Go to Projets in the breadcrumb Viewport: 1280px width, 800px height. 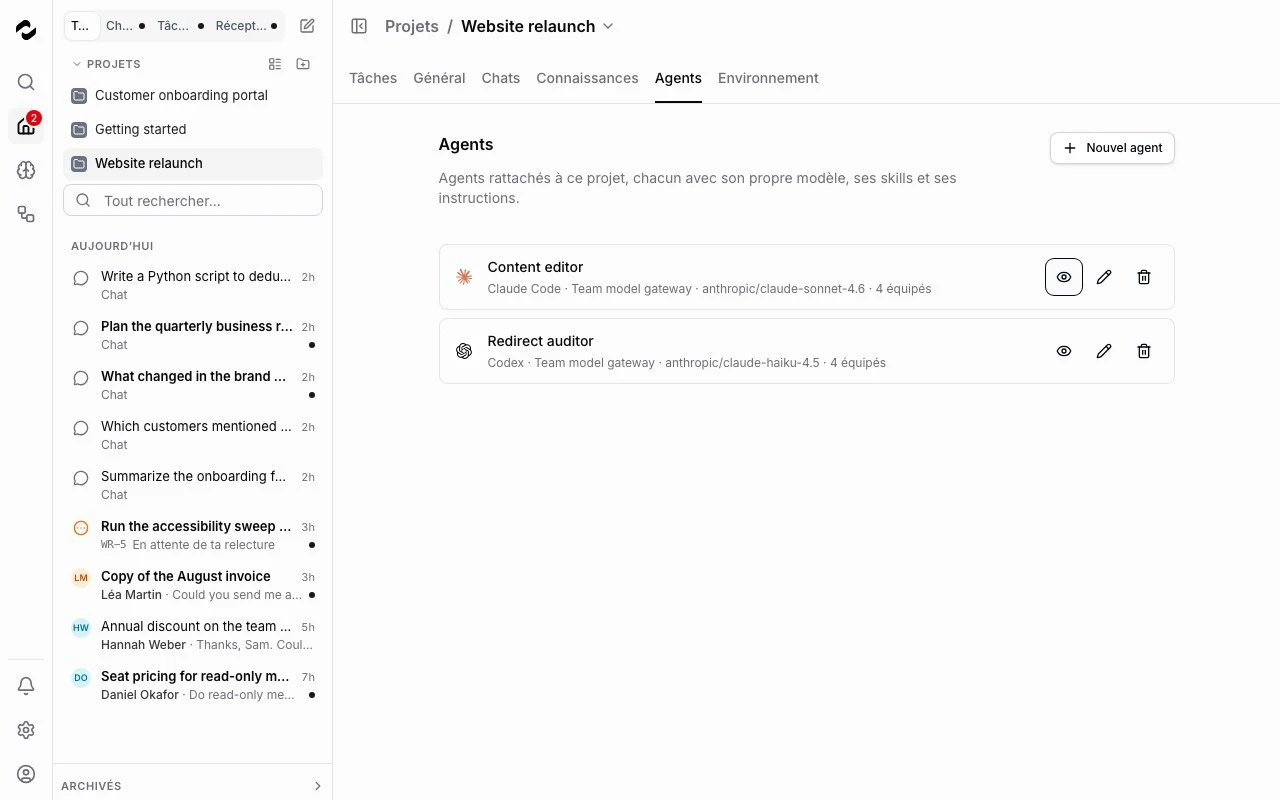pos(412,26)
